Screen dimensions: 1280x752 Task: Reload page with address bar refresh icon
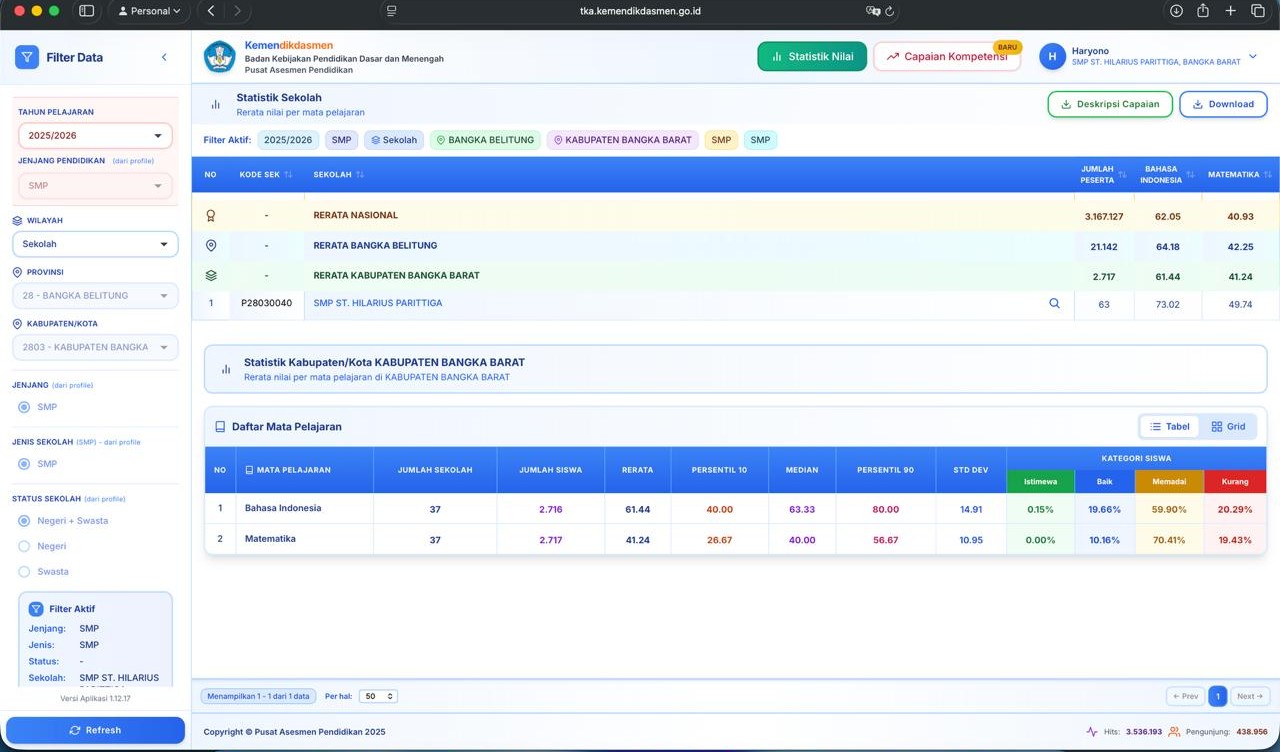[x=890, y=11]
